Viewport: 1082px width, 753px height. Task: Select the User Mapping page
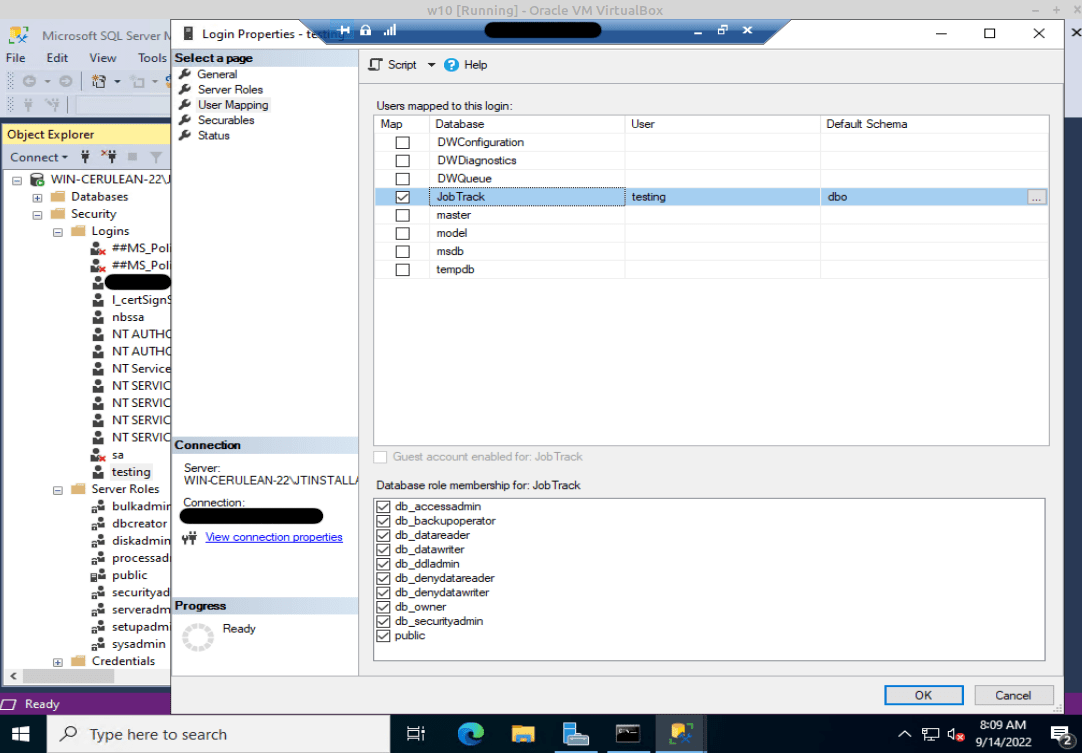pos(233,105)
